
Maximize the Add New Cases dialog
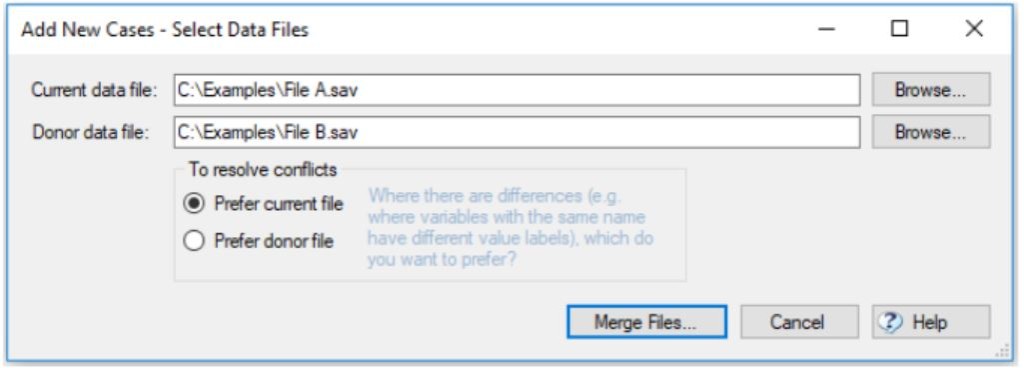point(900,29)
